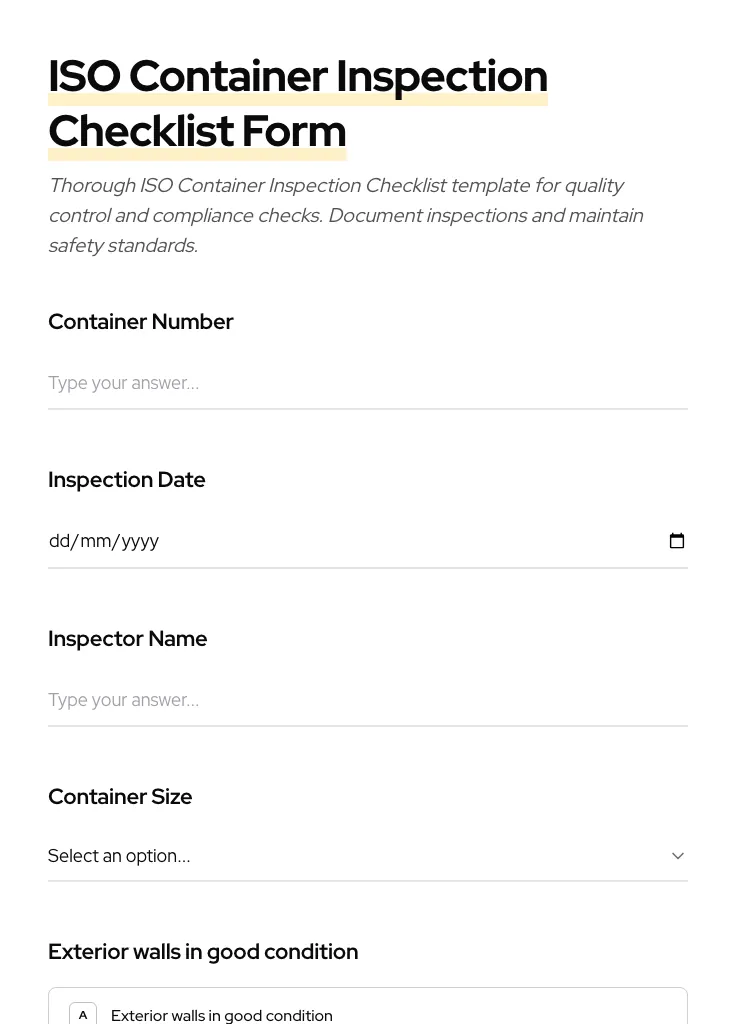Image resolution: width=736 pixels, height=1024 pixels.
Task: Expand the 'Select an option...' selector
Action: (x=368, y=855)
